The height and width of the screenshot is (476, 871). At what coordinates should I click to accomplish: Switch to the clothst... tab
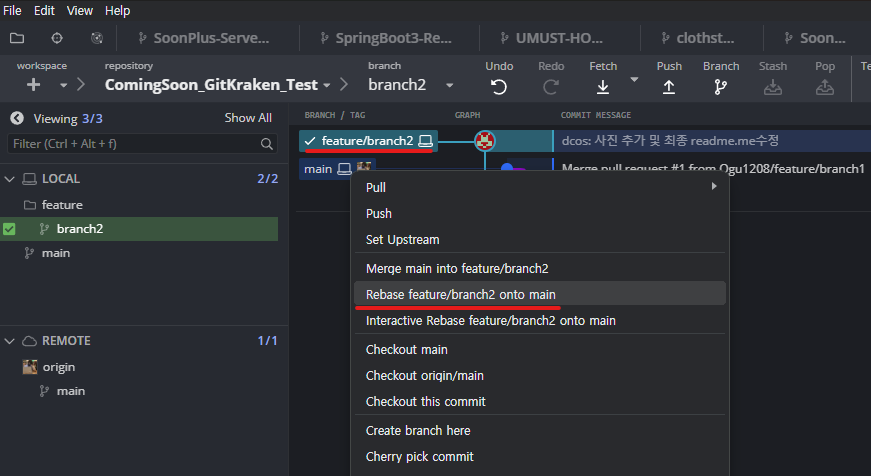[699, 38]
